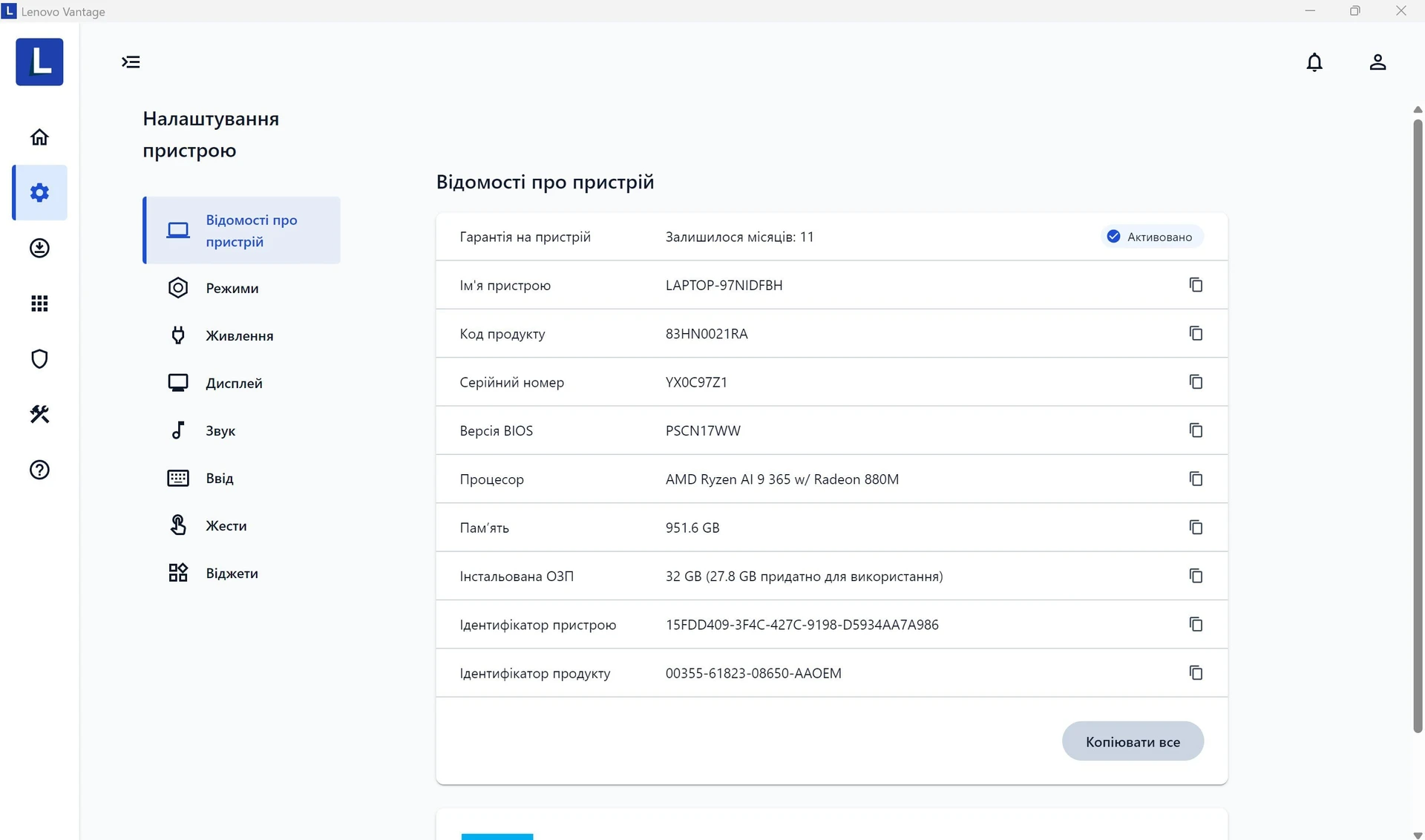Click the scrollbar down arrow
Viewport: 1425px width, 840px height.
pyautogui.click(x=1418, y=835)
